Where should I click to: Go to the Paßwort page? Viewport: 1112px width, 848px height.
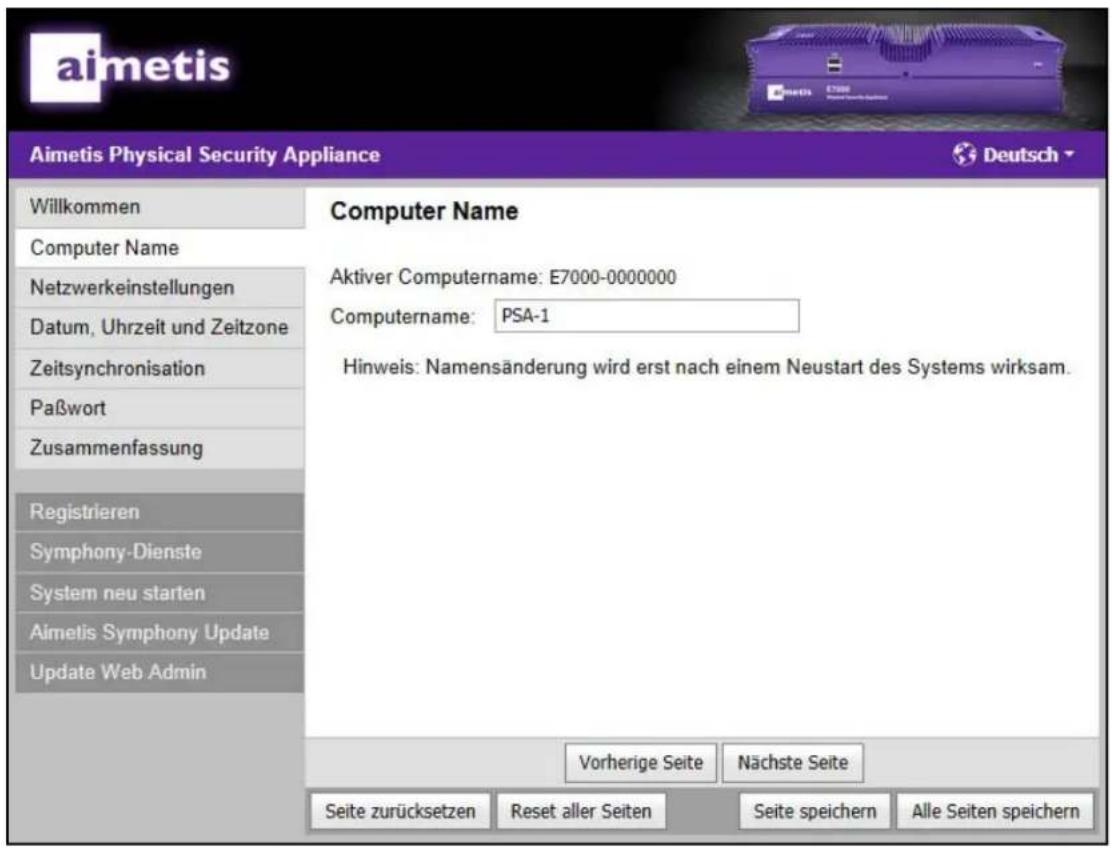point(160,408)
